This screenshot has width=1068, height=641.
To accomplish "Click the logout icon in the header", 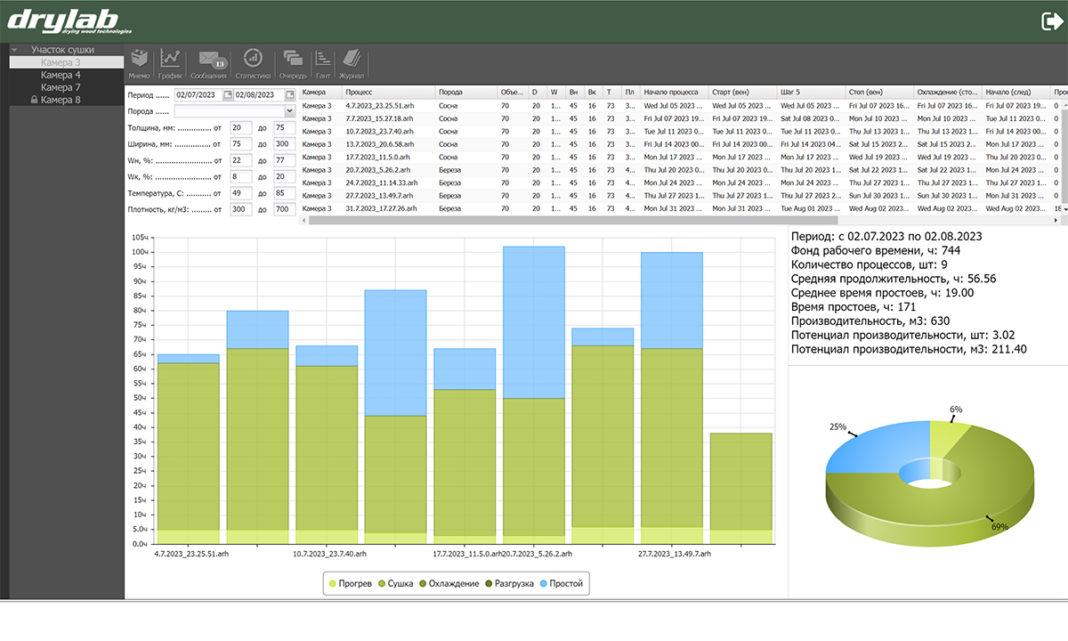I will [1051, 21].
